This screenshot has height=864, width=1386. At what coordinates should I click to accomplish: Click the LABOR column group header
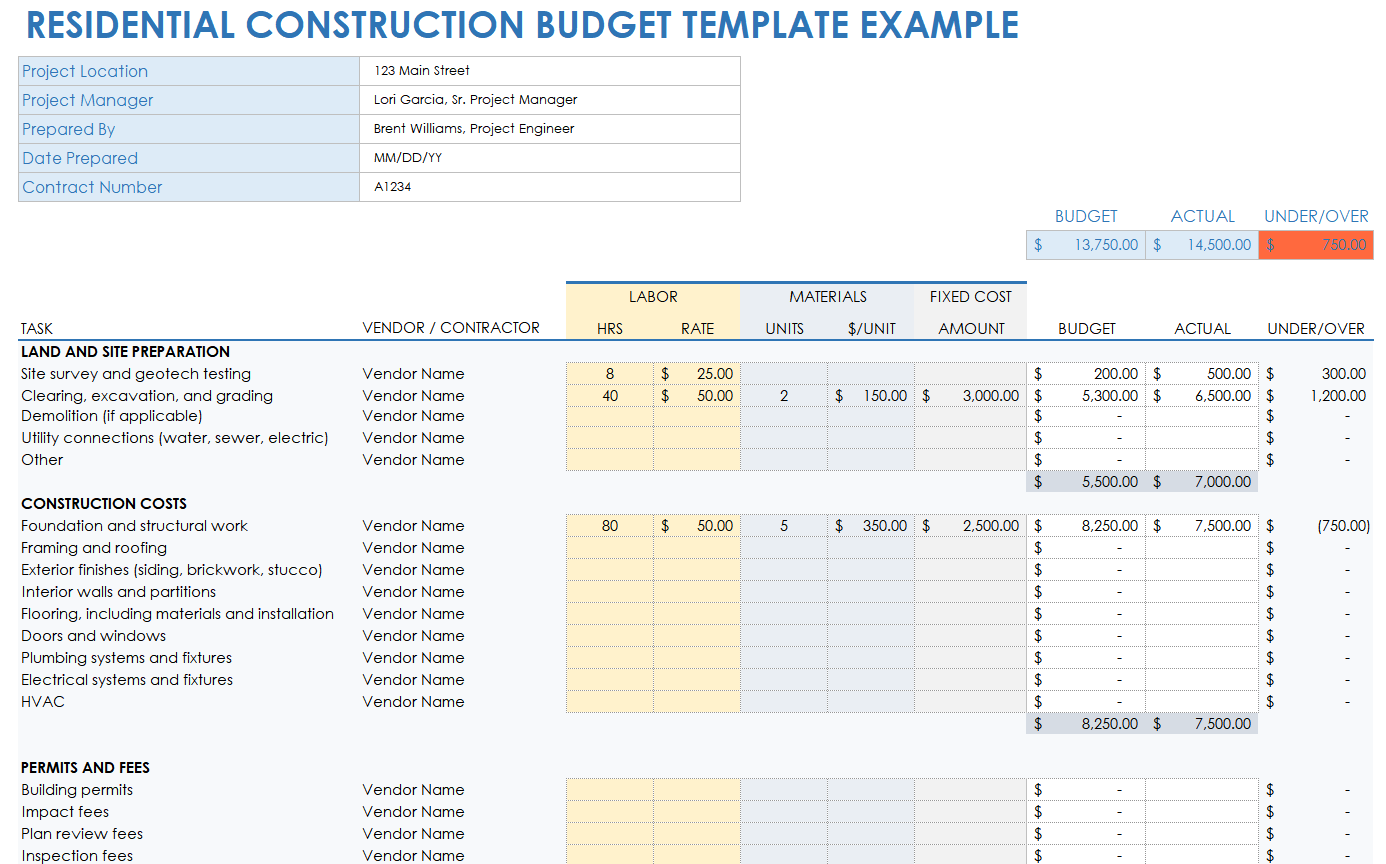(653, 297)
